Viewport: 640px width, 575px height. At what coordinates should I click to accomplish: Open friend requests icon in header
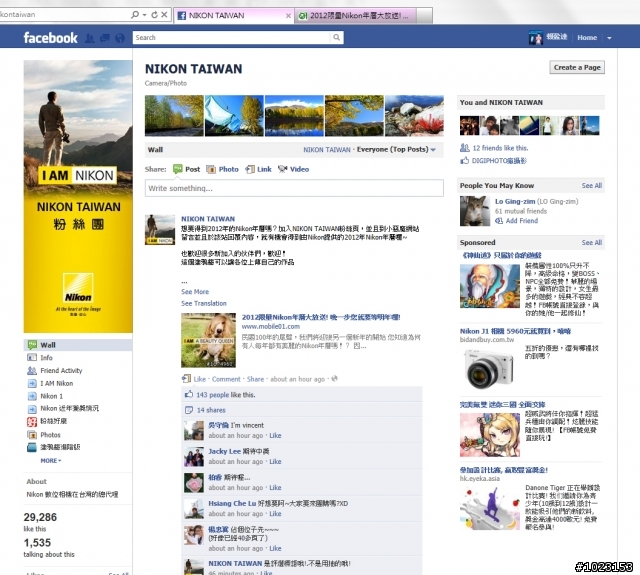pos(89,38)
